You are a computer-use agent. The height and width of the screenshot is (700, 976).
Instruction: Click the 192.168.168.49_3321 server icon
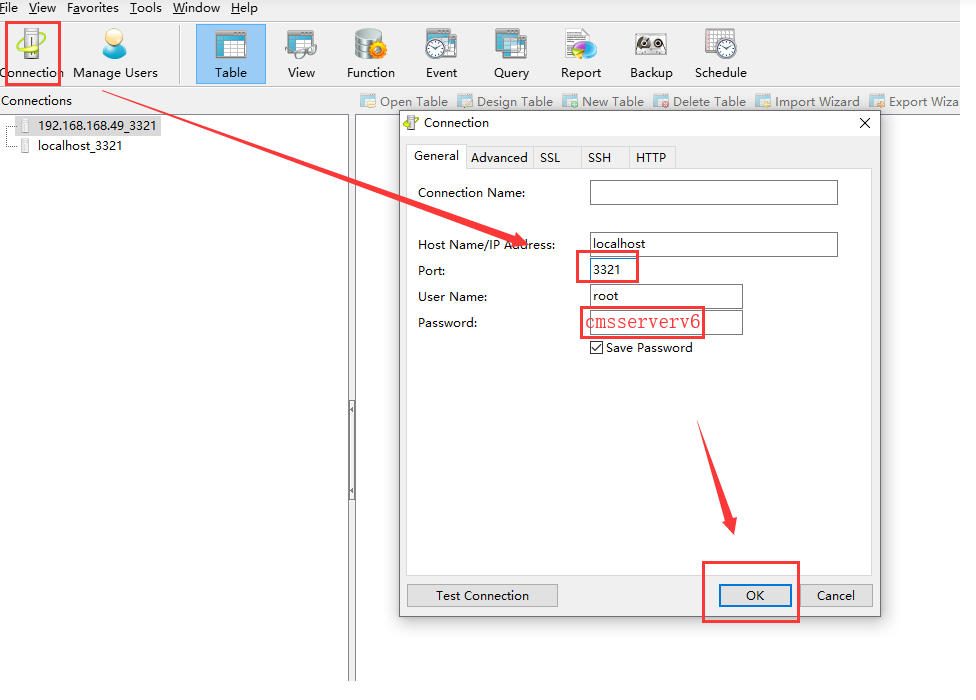pyautogui.click(x=25, y=126)
